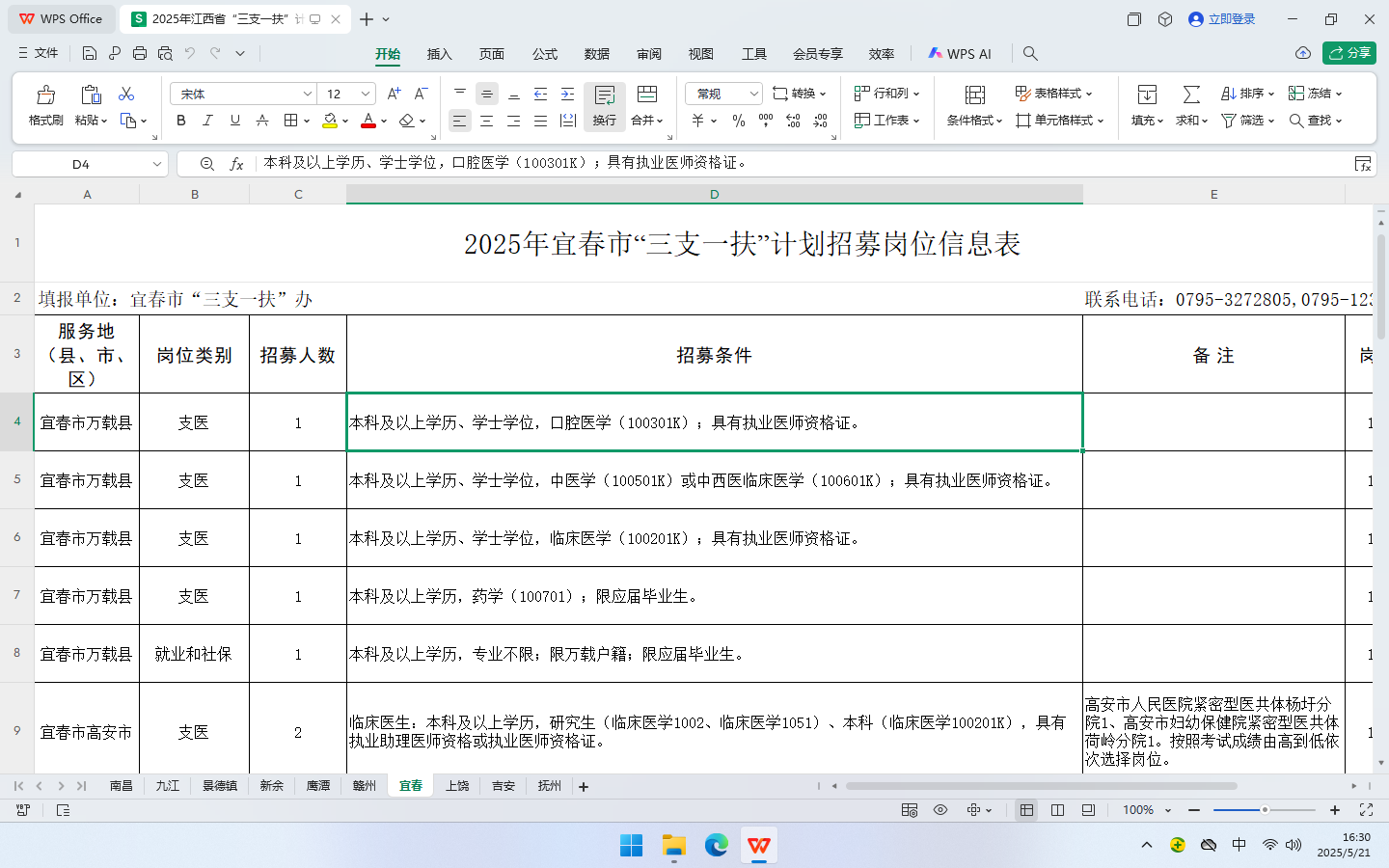This screenshot has width=1389, height=868.
Task: Click the vertical scrollbar thumb
Action: (x=1381, y=287)
